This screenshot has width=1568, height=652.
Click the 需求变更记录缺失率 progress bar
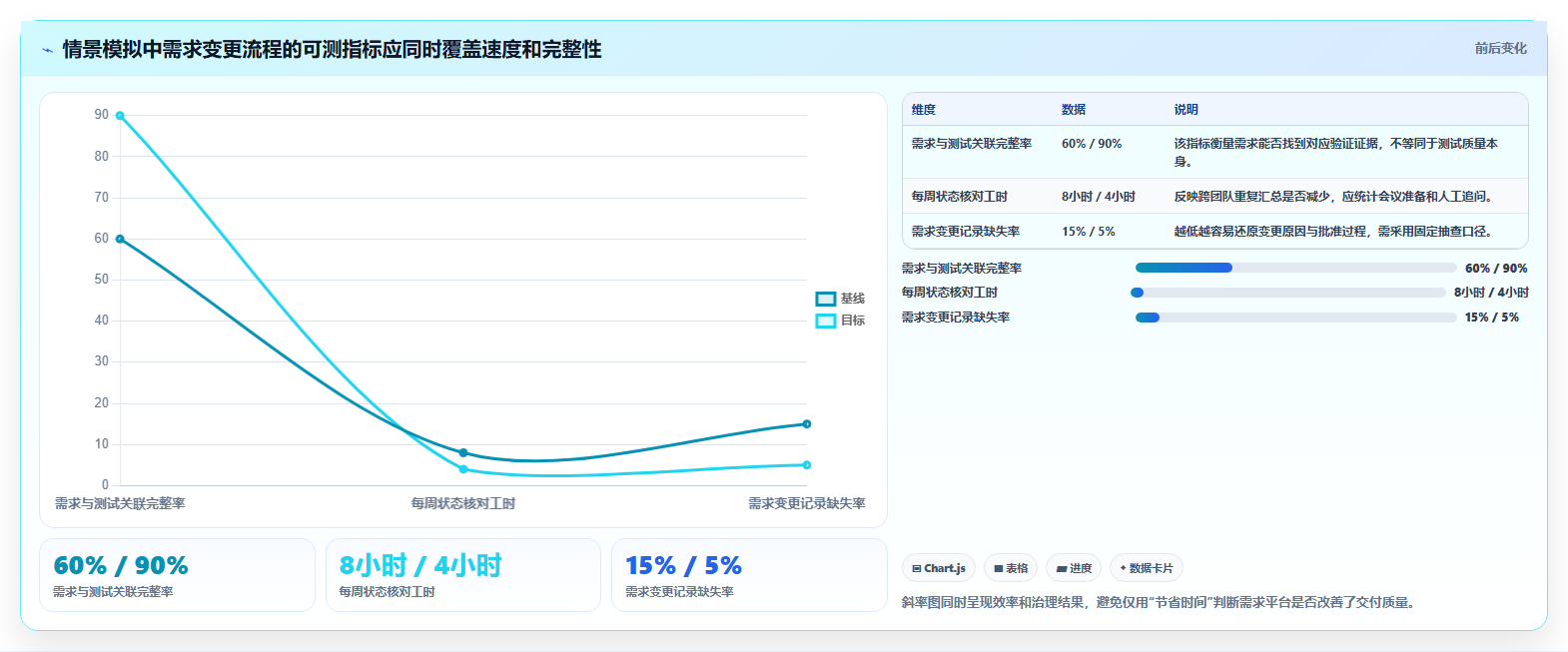(x=1295, y=318)
